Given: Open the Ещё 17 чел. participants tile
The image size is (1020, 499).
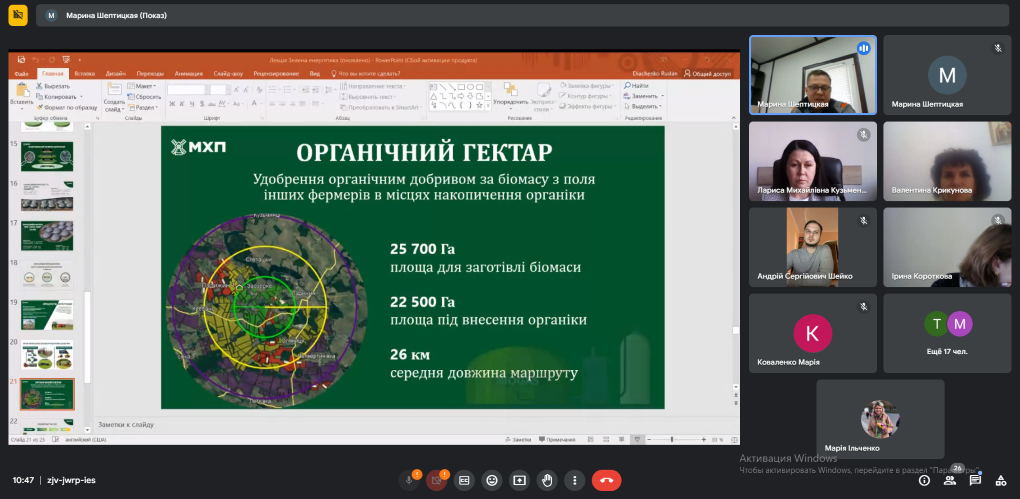Looking at the screenshot, I should point(947,333).
